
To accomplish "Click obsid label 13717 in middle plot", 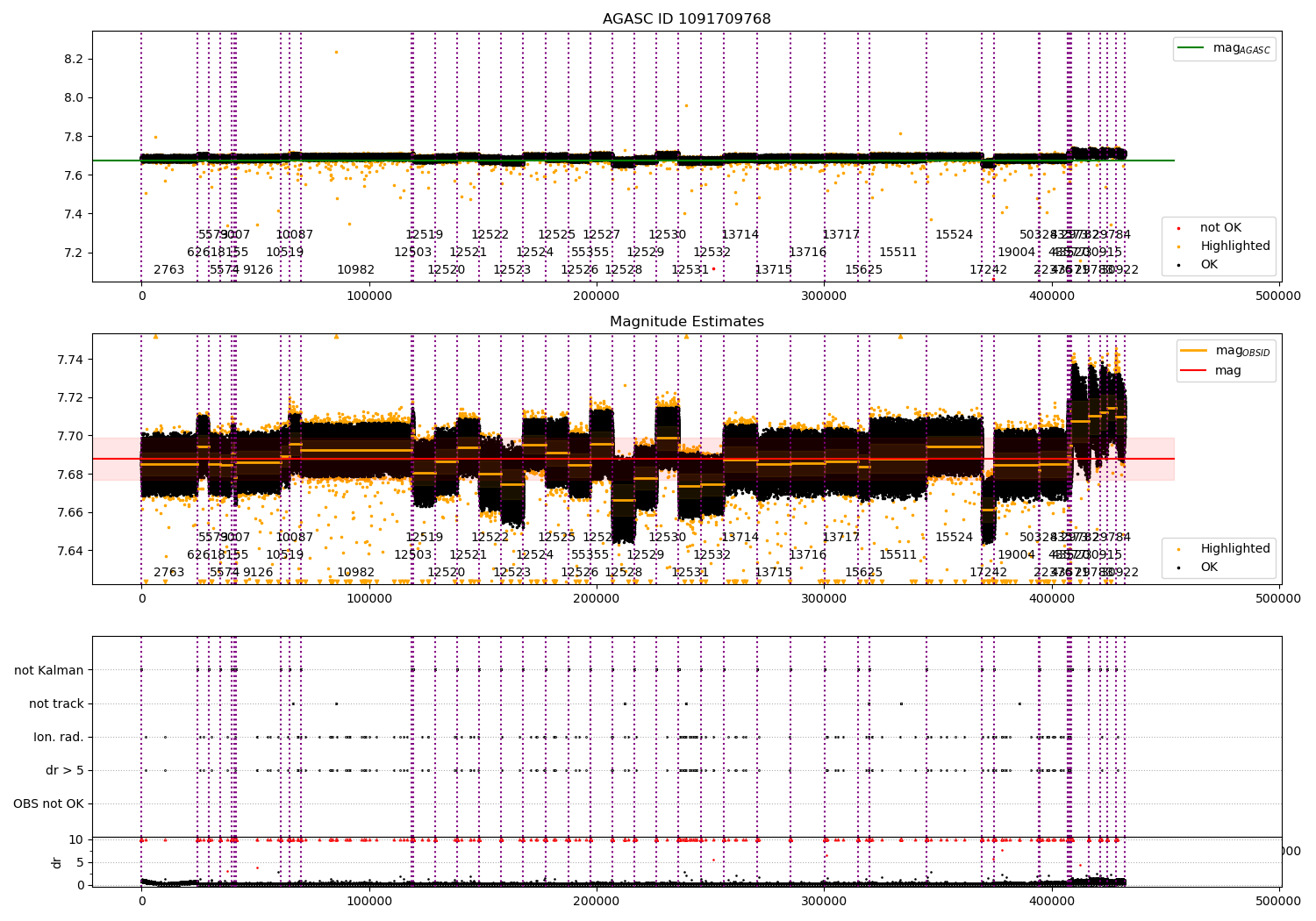I will coord(841,538).
